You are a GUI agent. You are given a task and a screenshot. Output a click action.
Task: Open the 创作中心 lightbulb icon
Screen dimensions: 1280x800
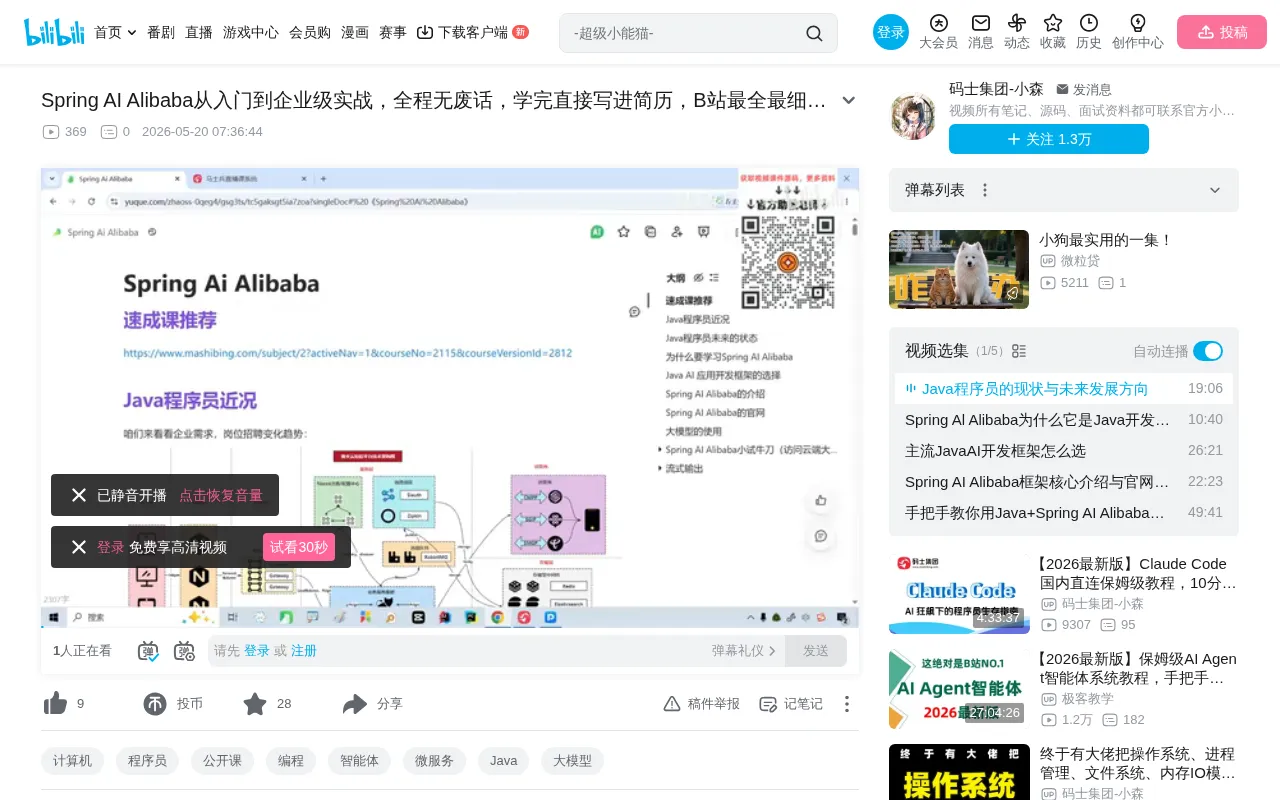tap(1138, 32)
